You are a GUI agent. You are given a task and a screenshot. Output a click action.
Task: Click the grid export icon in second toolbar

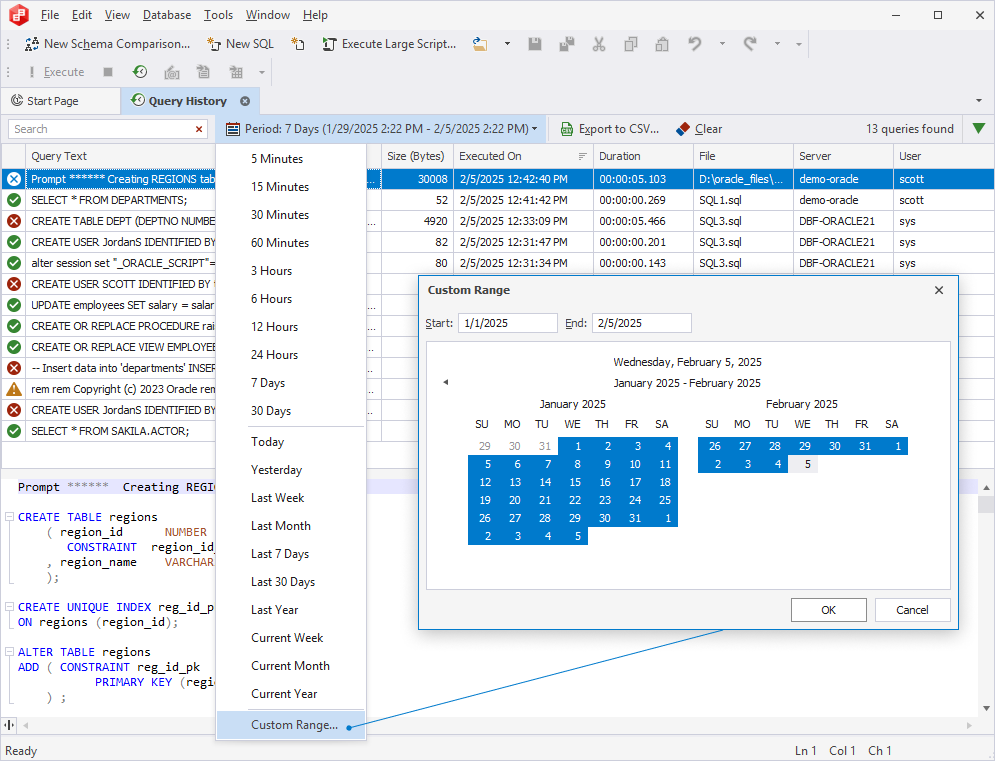236,72
